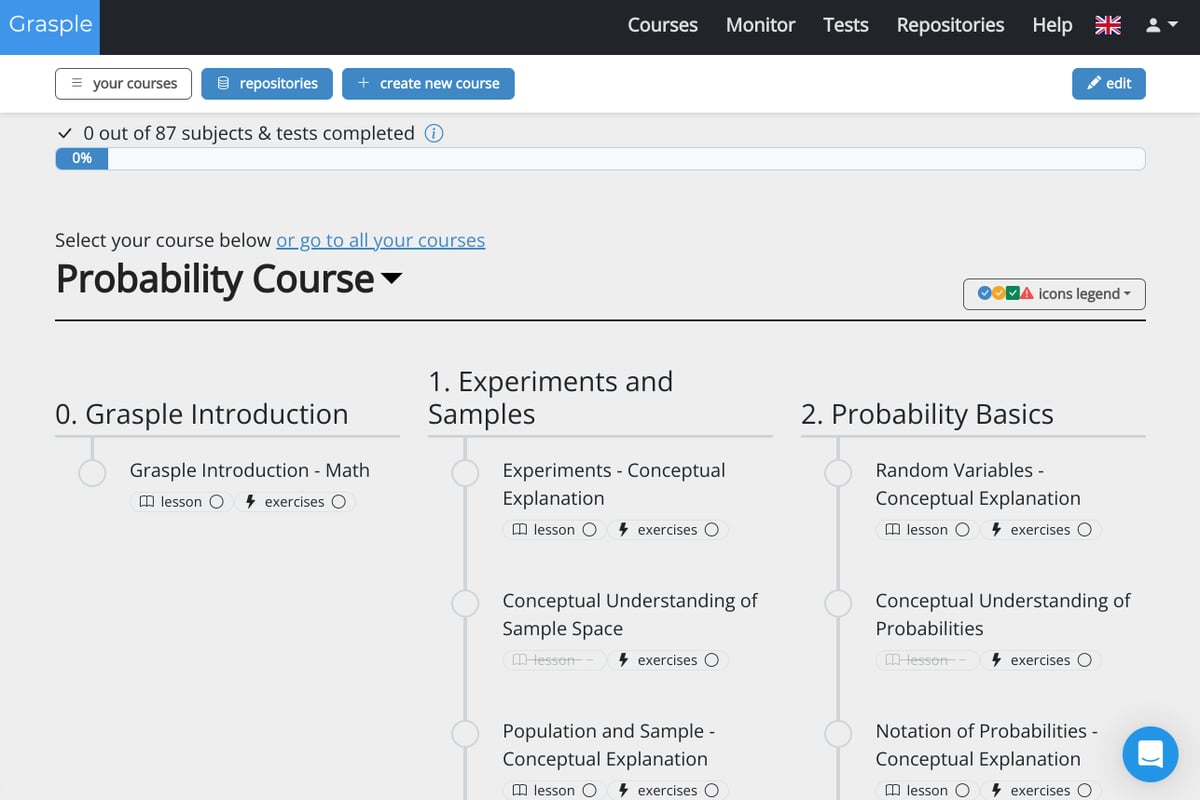This screenshot has height=800, width=1200.
Task: Open exercises of Random Variables - Conceptual Explanation
Action: [x=1041, y=530]
